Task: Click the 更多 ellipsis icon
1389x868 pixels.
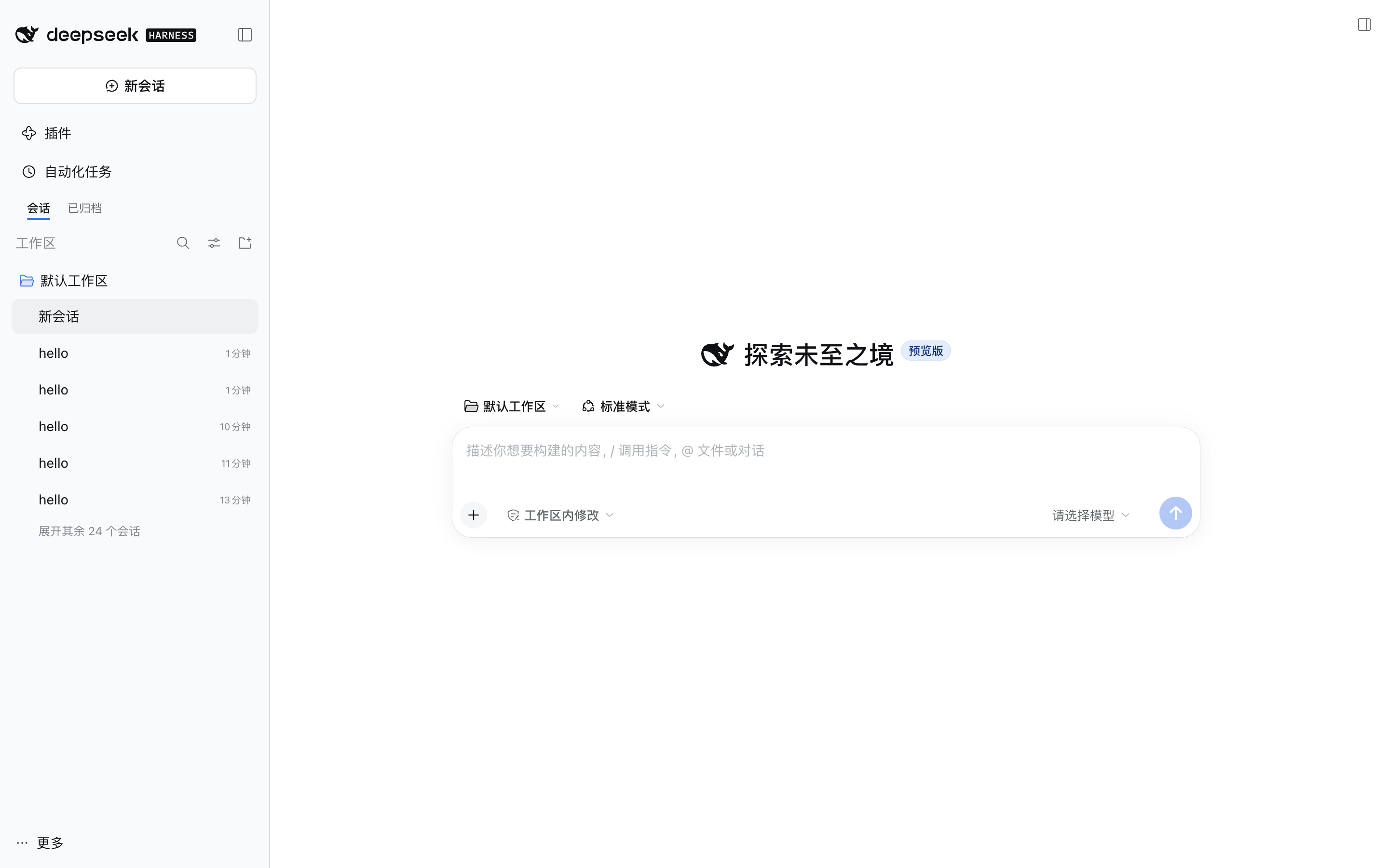Action: click(x=22, y=843)
